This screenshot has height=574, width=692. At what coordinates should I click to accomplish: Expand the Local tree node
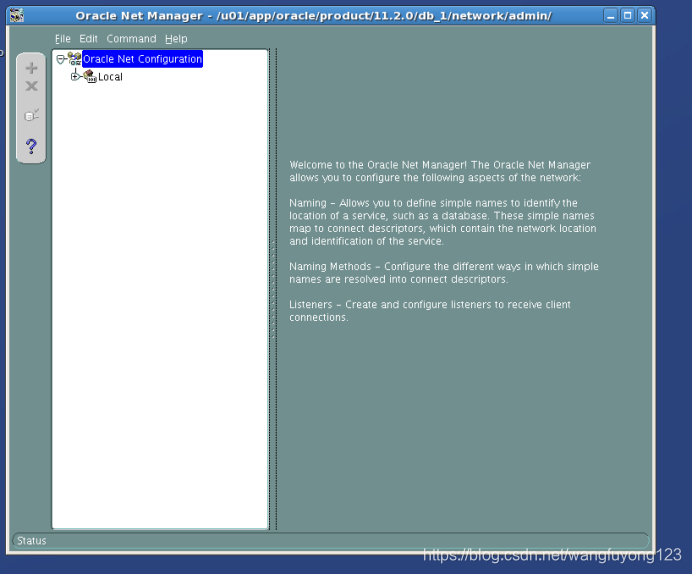click(x=75, y=77)
